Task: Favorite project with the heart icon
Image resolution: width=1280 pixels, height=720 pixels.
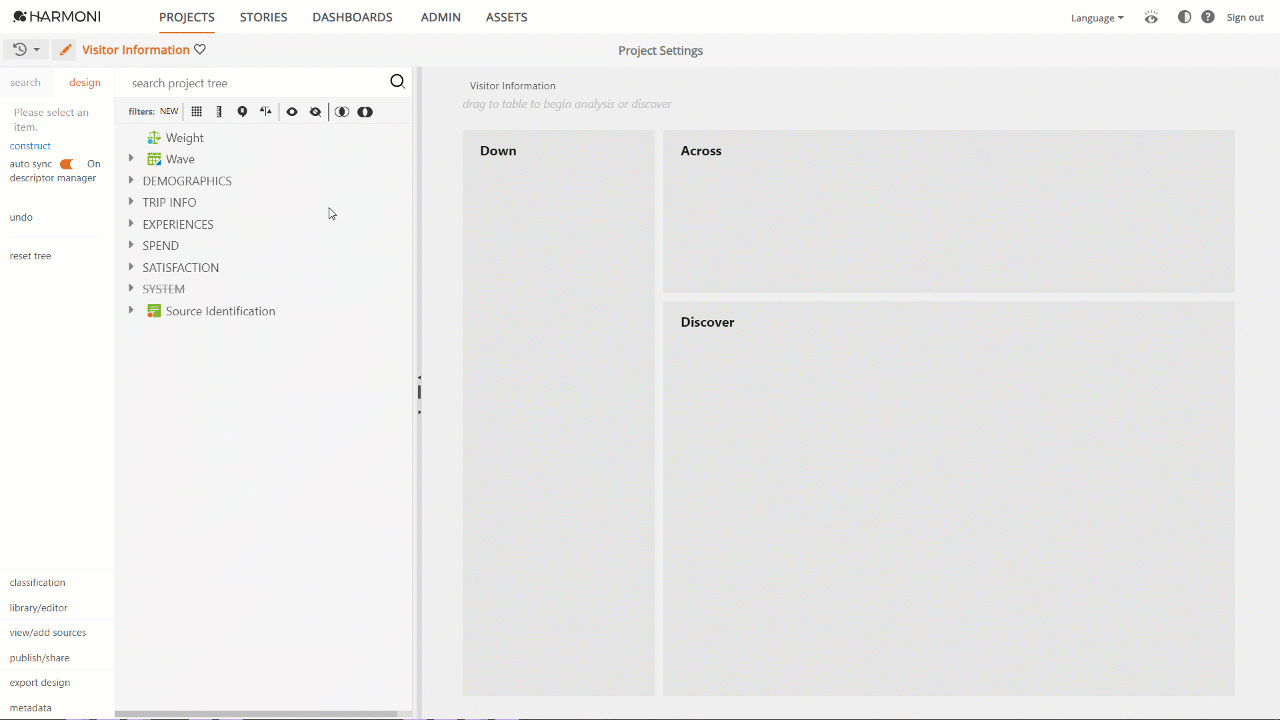Action: click(200, 50)
